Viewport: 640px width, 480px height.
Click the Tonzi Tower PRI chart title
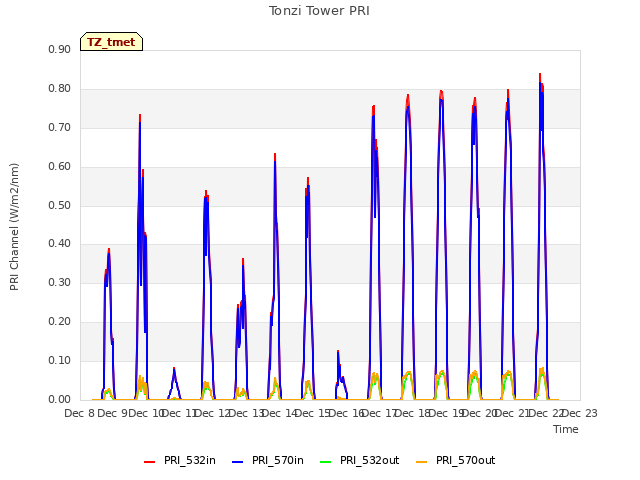(x=319, y=11)
